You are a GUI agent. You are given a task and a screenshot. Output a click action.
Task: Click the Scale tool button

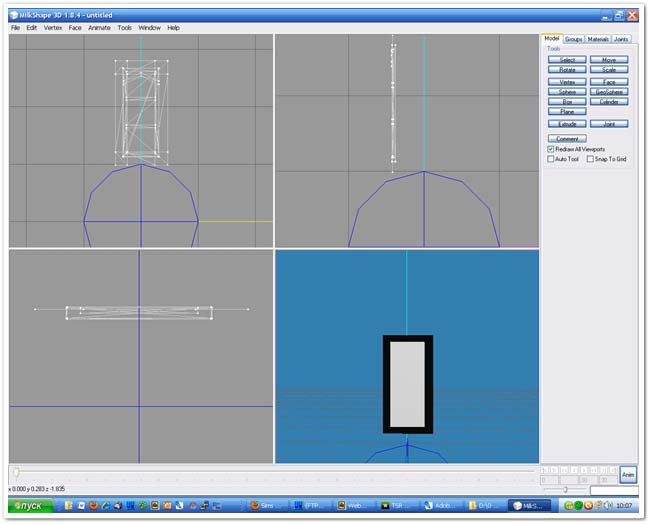coord(609,70)
